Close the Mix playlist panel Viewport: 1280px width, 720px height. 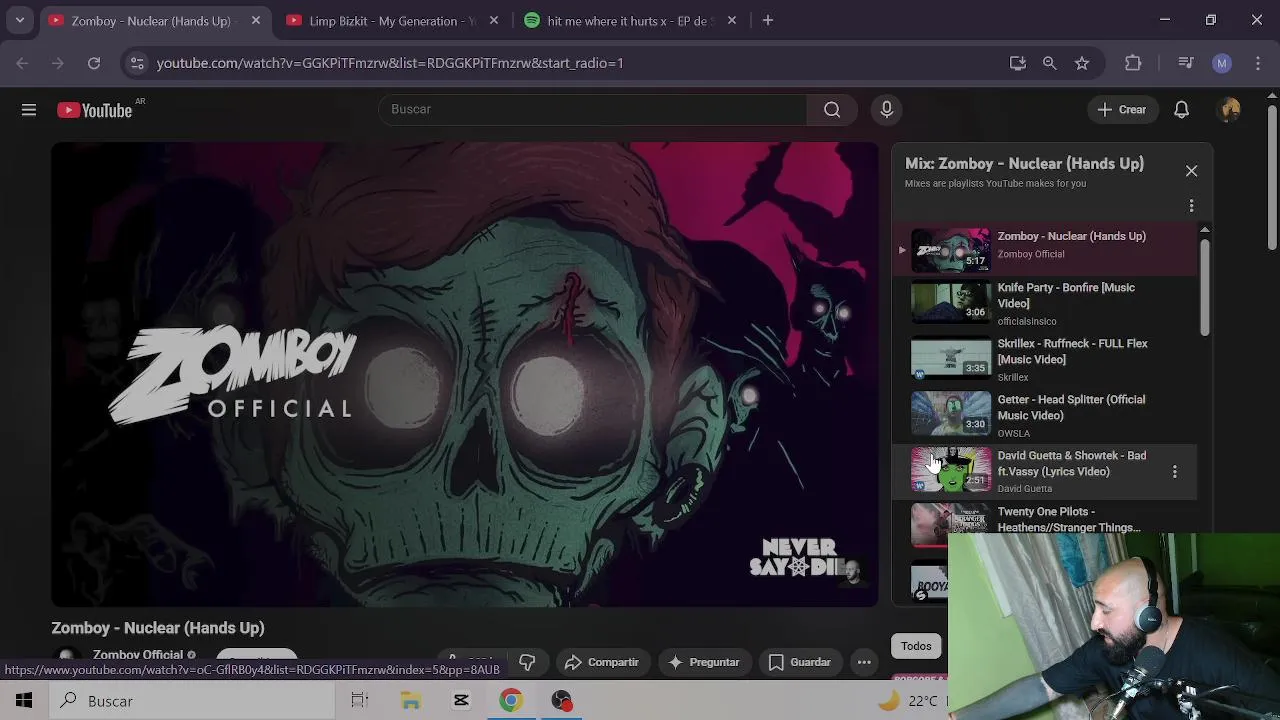pos(1191,171)
